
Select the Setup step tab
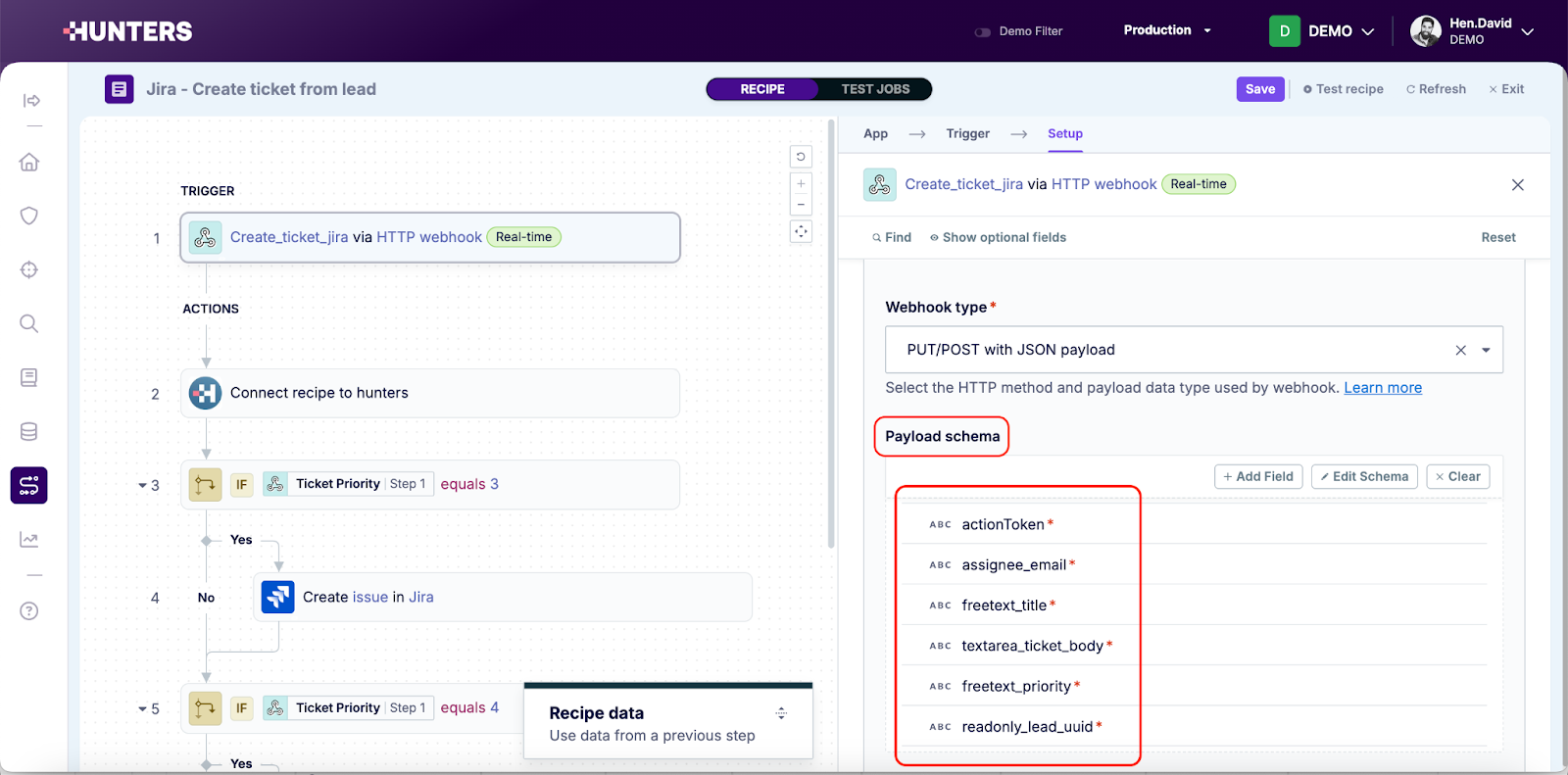[x=1065, y=134]
